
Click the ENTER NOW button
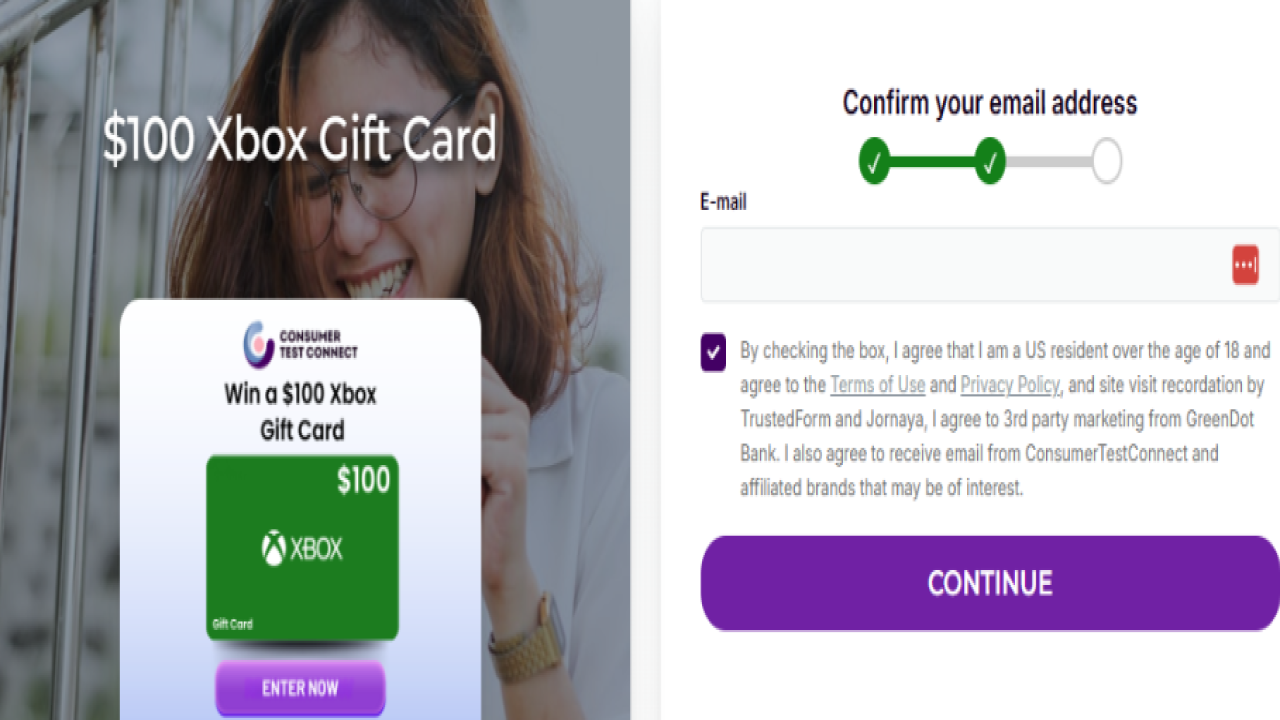pyautogui.click(x=300, y=688)
